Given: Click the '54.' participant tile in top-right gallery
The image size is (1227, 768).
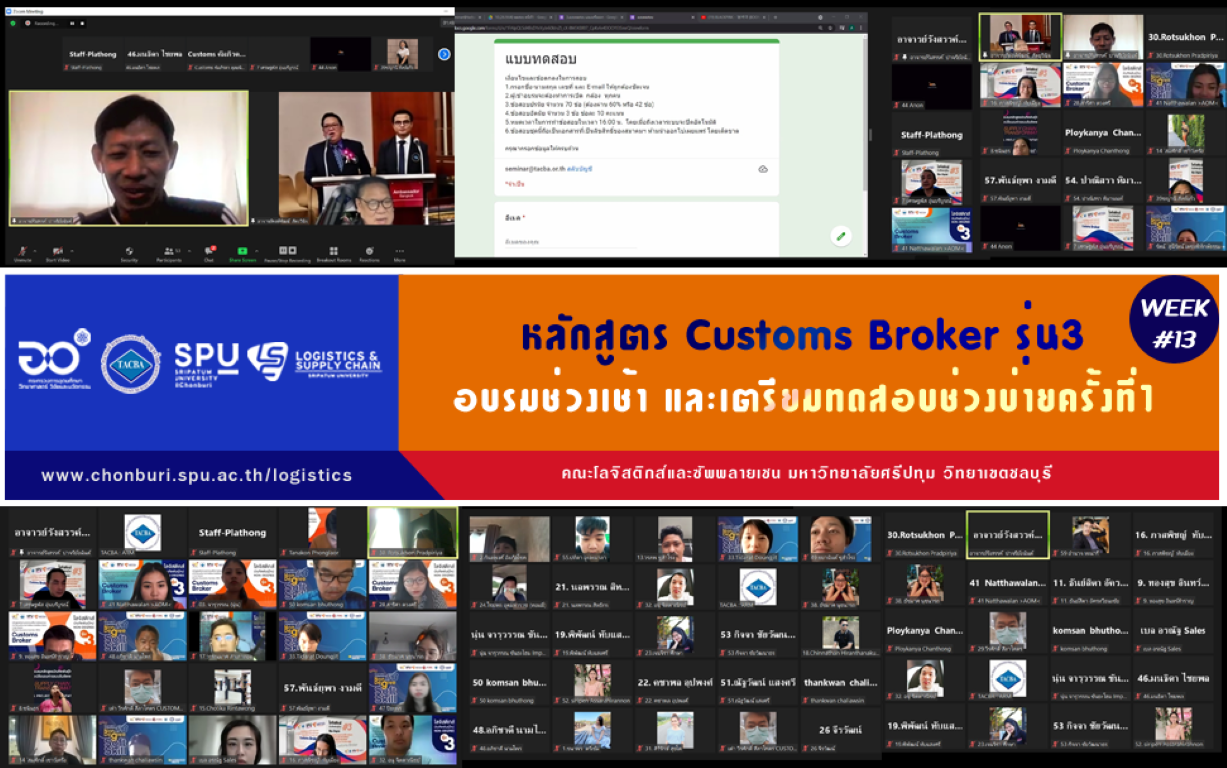Looking at the screenshot, I should pyautogui.click(x=1102, y=181).
